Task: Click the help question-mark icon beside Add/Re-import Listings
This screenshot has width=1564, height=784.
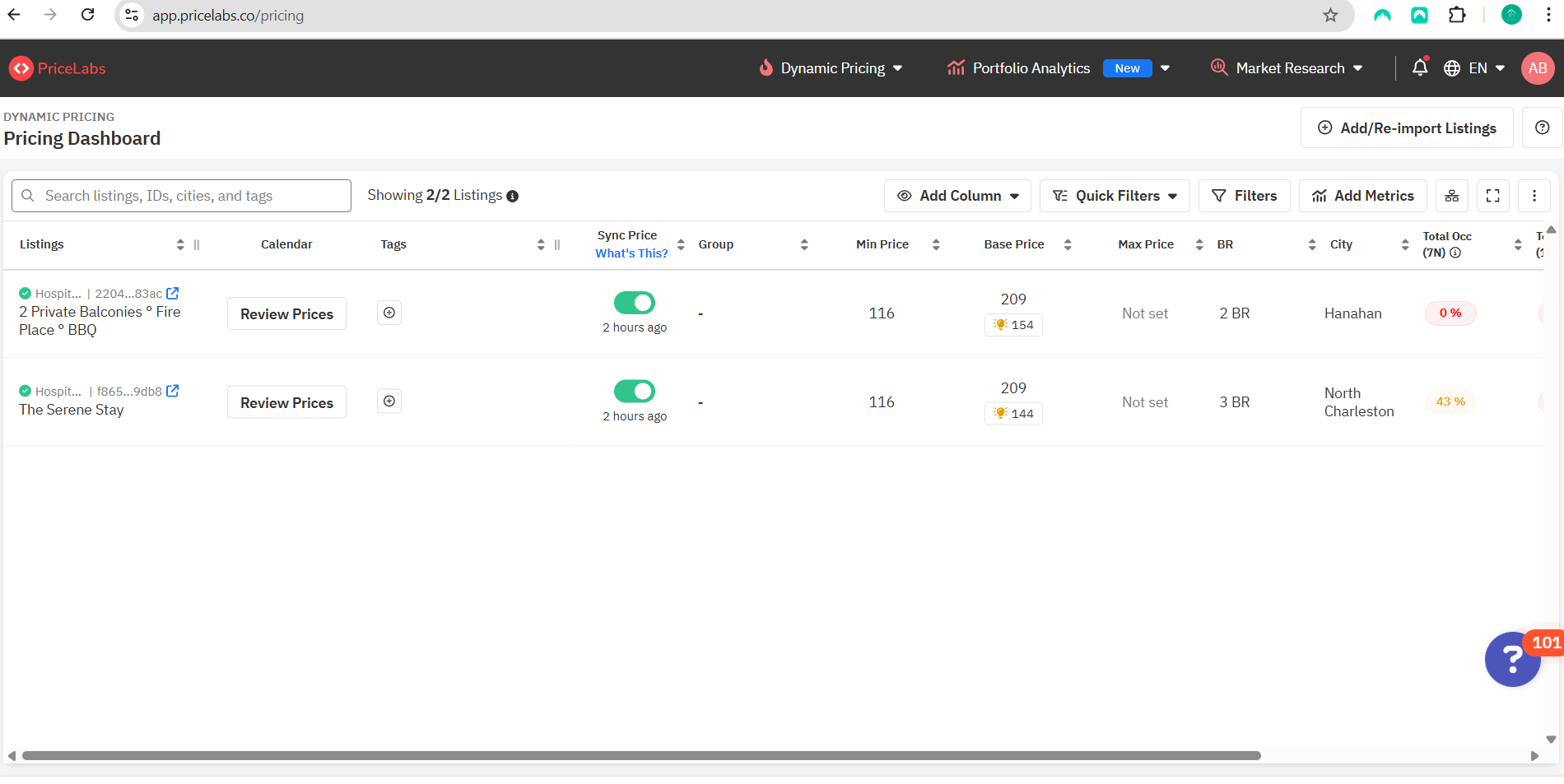Action: [x=1543, y=128]
